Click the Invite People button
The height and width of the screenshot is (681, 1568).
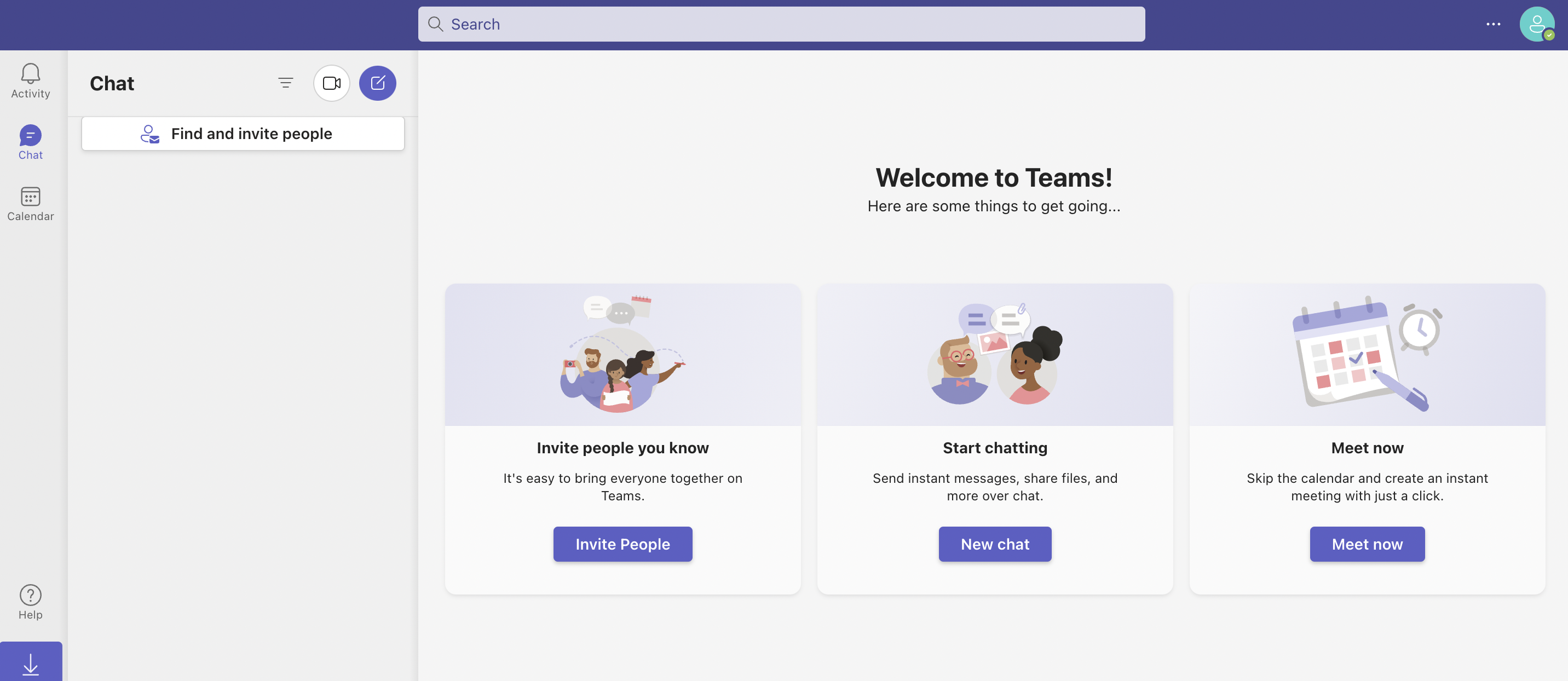click(622, 544)
